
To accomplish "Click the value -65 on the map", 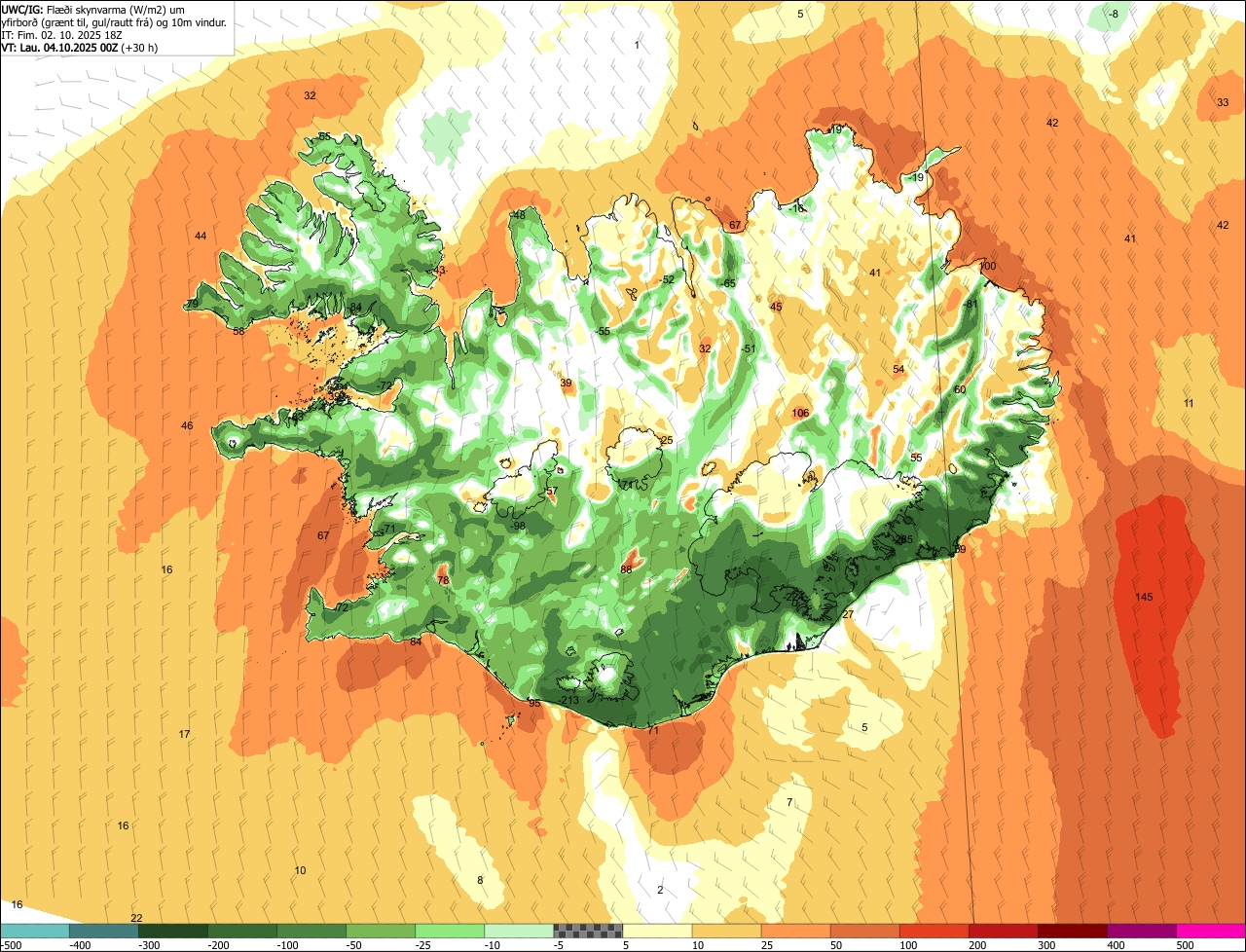I will click(x=728, y=283).
